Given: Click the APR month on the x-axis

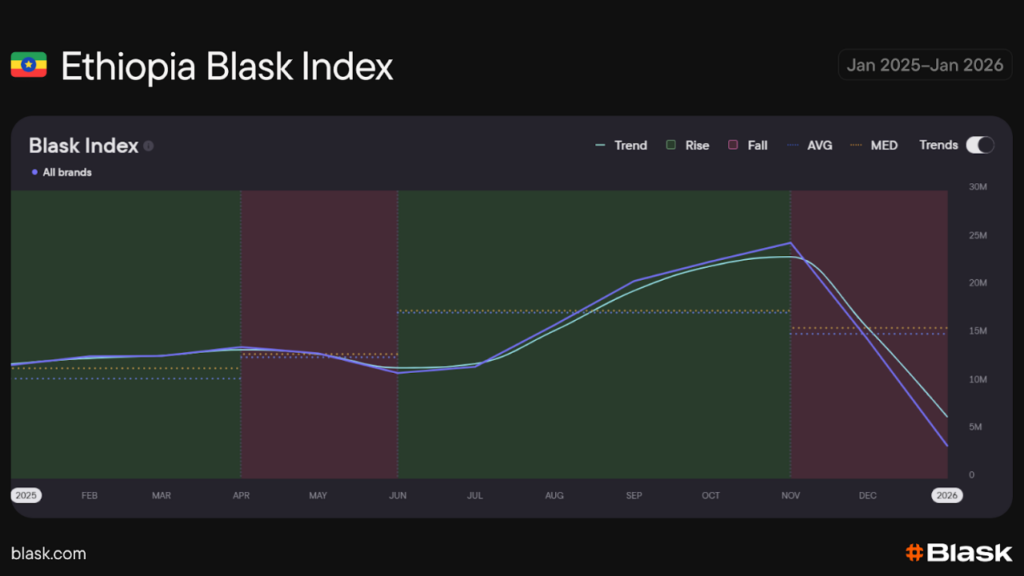Looking at the screenshot, I should pyautogui.click(x=241, y=495).
